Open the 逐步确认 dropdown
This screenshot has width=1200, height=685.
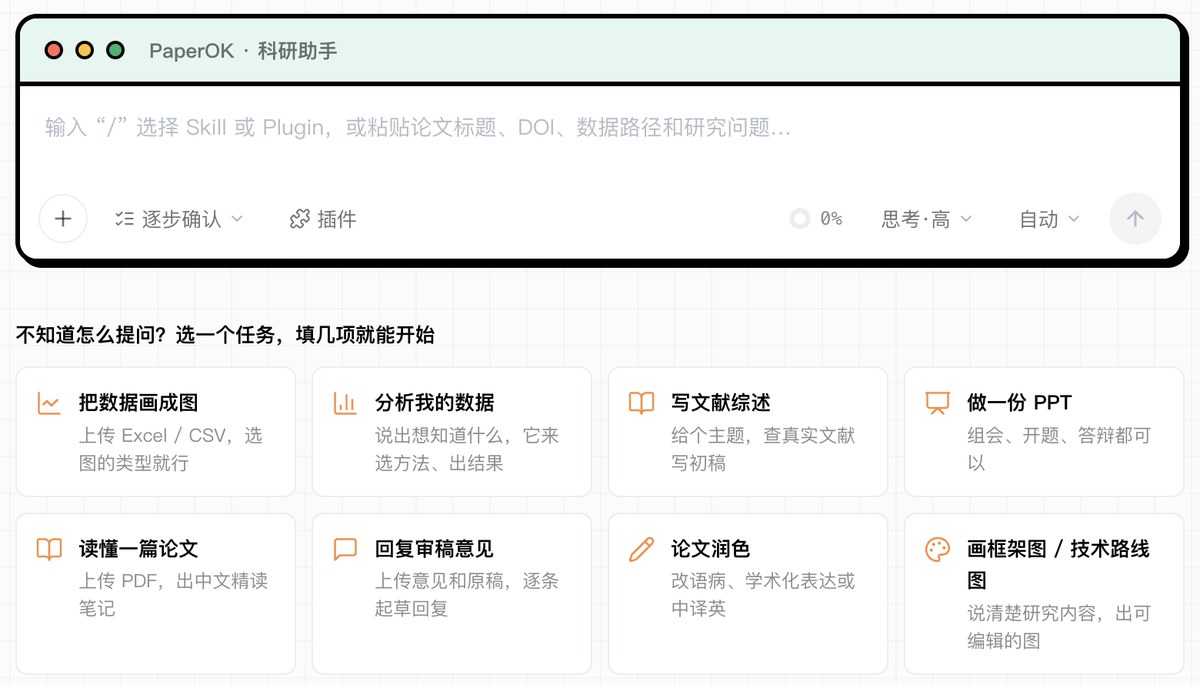point(179,219)
